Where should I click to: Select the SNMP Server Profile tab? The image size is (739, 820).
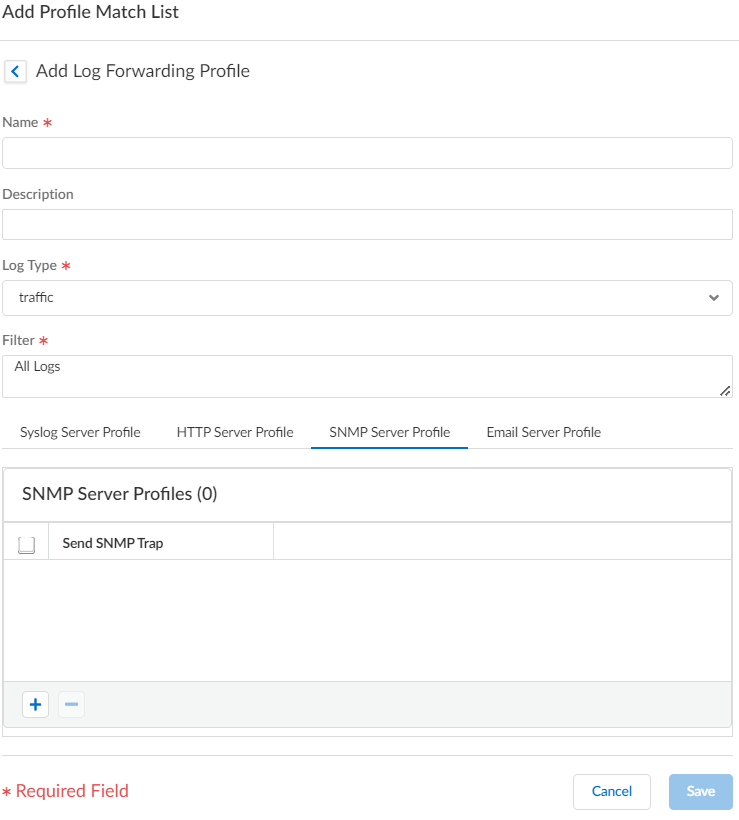[389, 433]
